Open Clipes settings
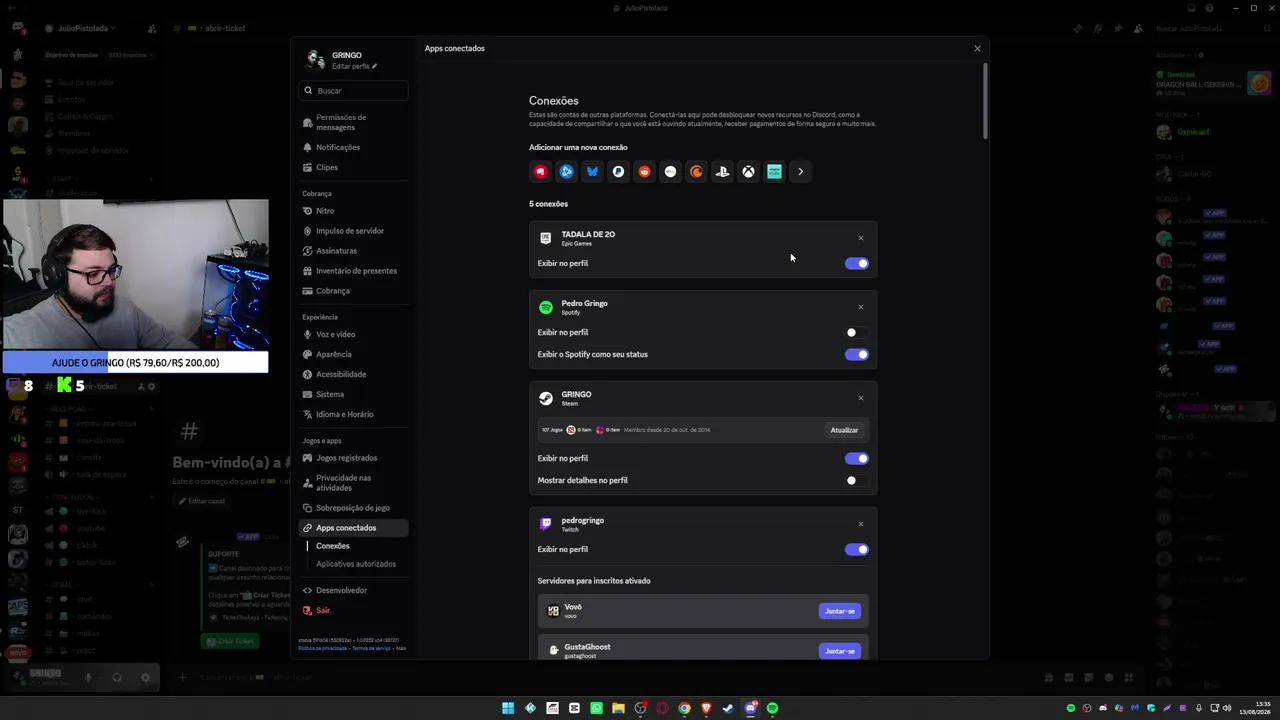 [x=354, y=168]
